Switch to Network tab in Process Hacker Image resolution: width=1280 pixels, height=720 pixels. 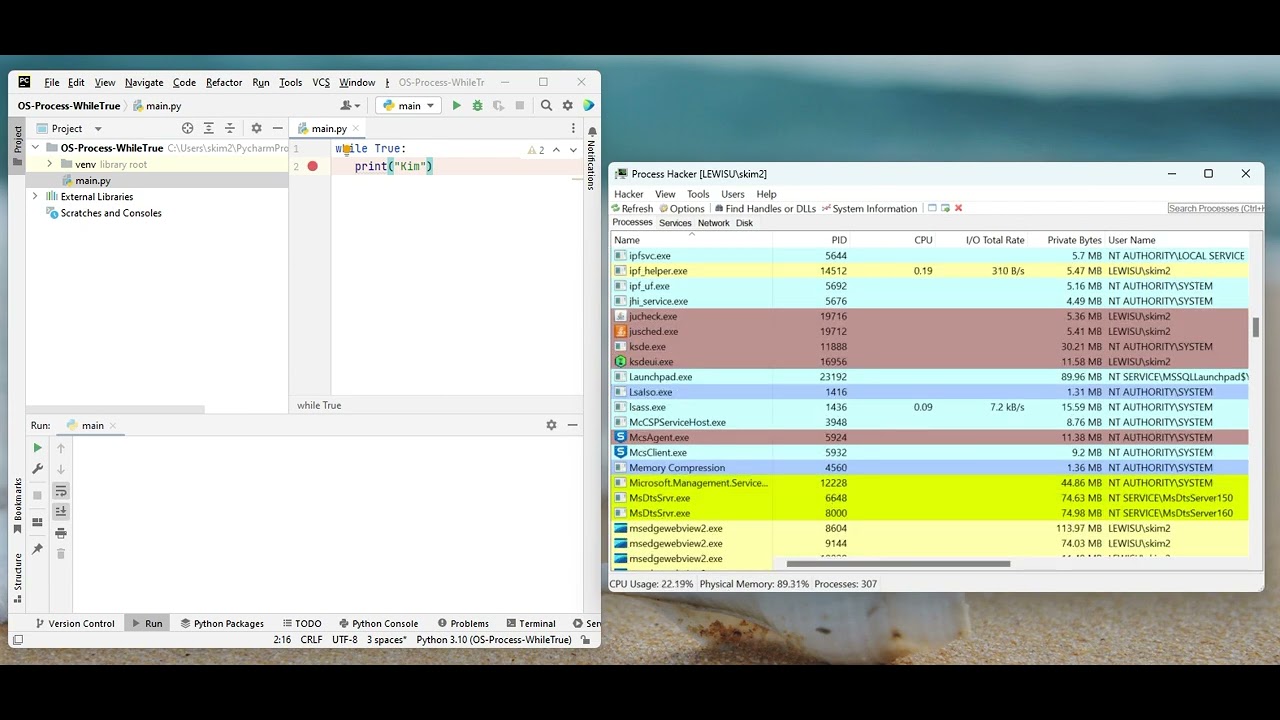(714, 223)
